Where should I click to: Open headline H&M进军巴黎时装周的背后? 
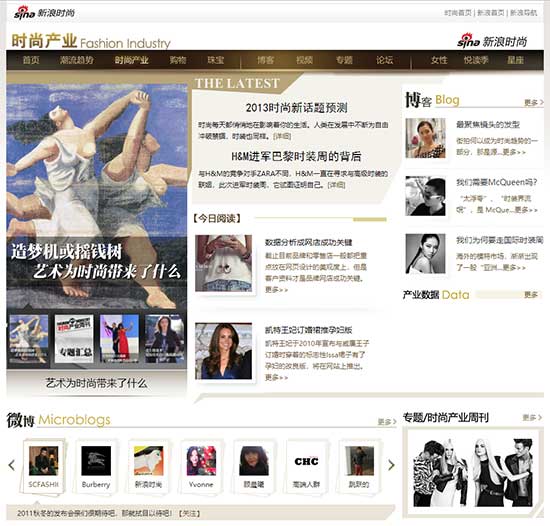(x=296, y=156)
